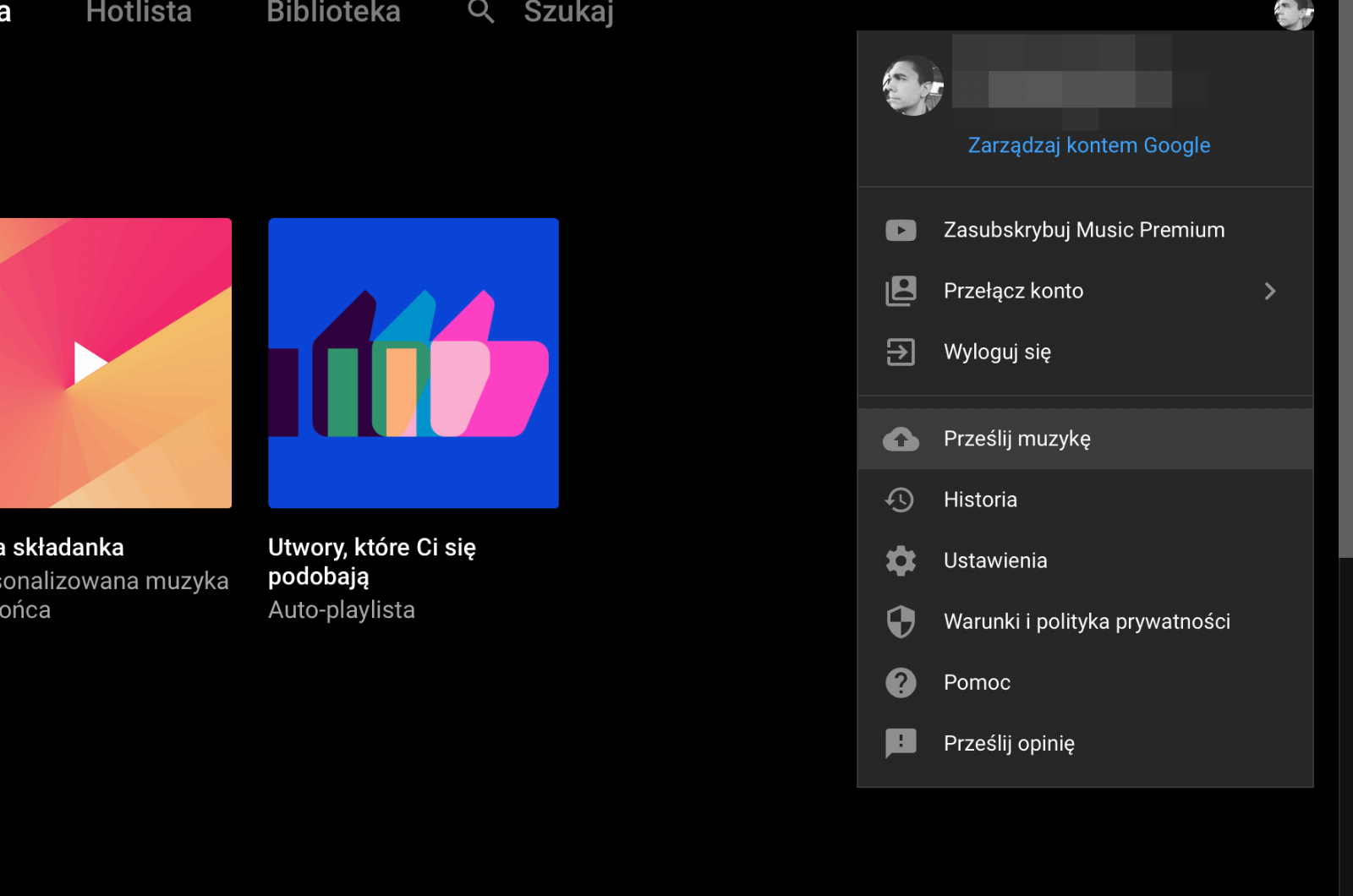The width and height of the screenshot is (1353, 896).
Task: Open Ustawienia
Action: click(1085, 560)
